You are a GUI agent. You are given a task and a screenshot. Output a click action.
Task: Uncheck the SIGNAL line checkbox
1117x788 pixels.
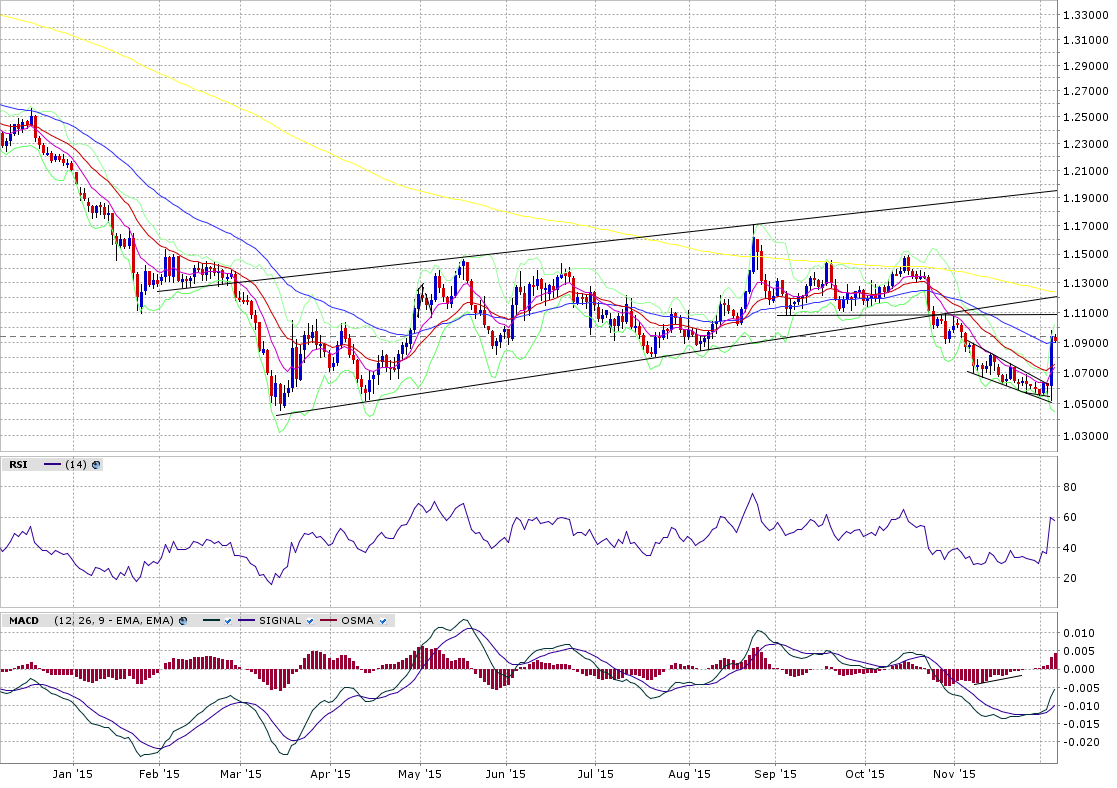(310, 620)
